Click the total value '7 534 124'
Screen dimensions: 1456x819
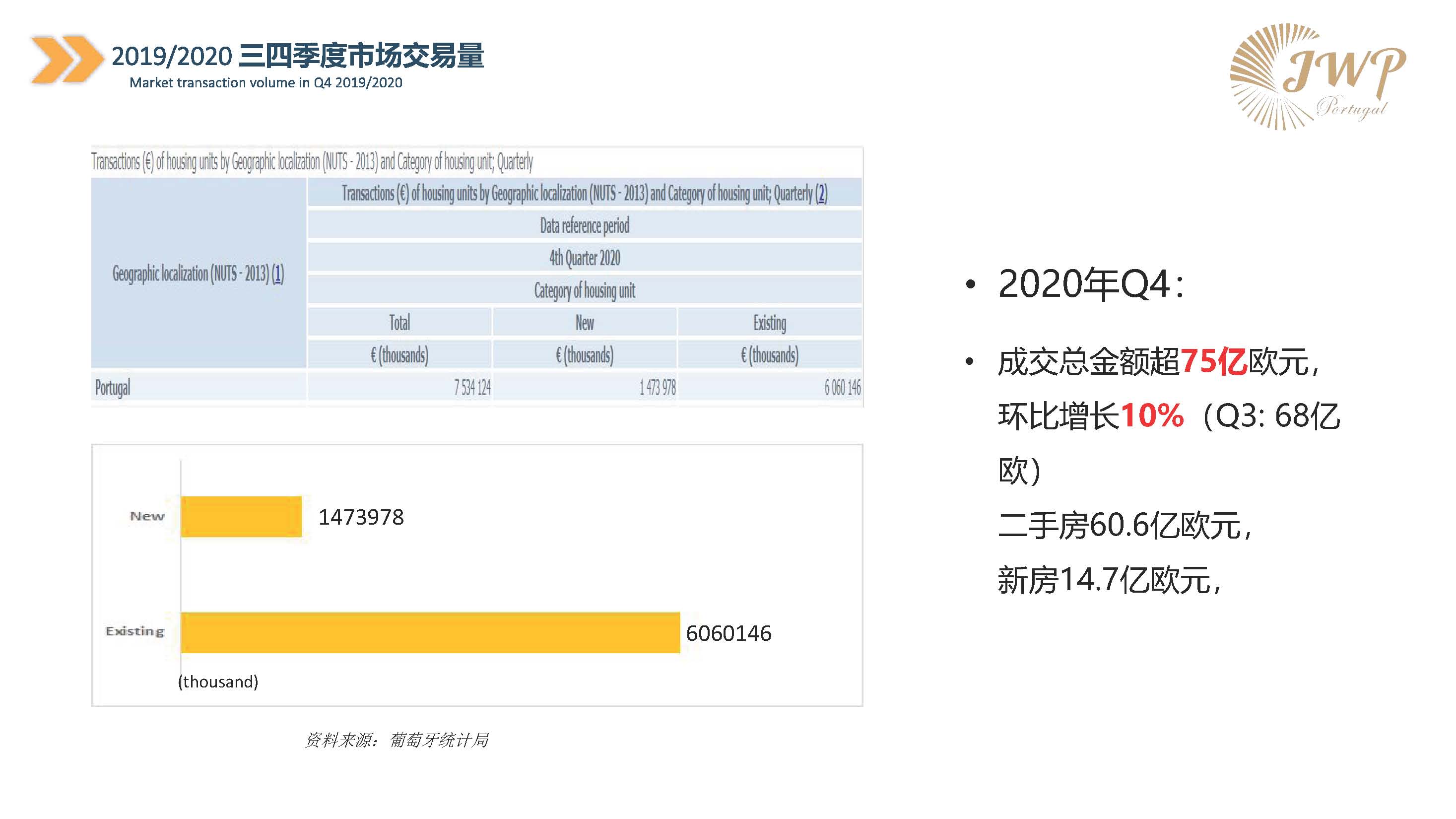(x=472, y=387)
